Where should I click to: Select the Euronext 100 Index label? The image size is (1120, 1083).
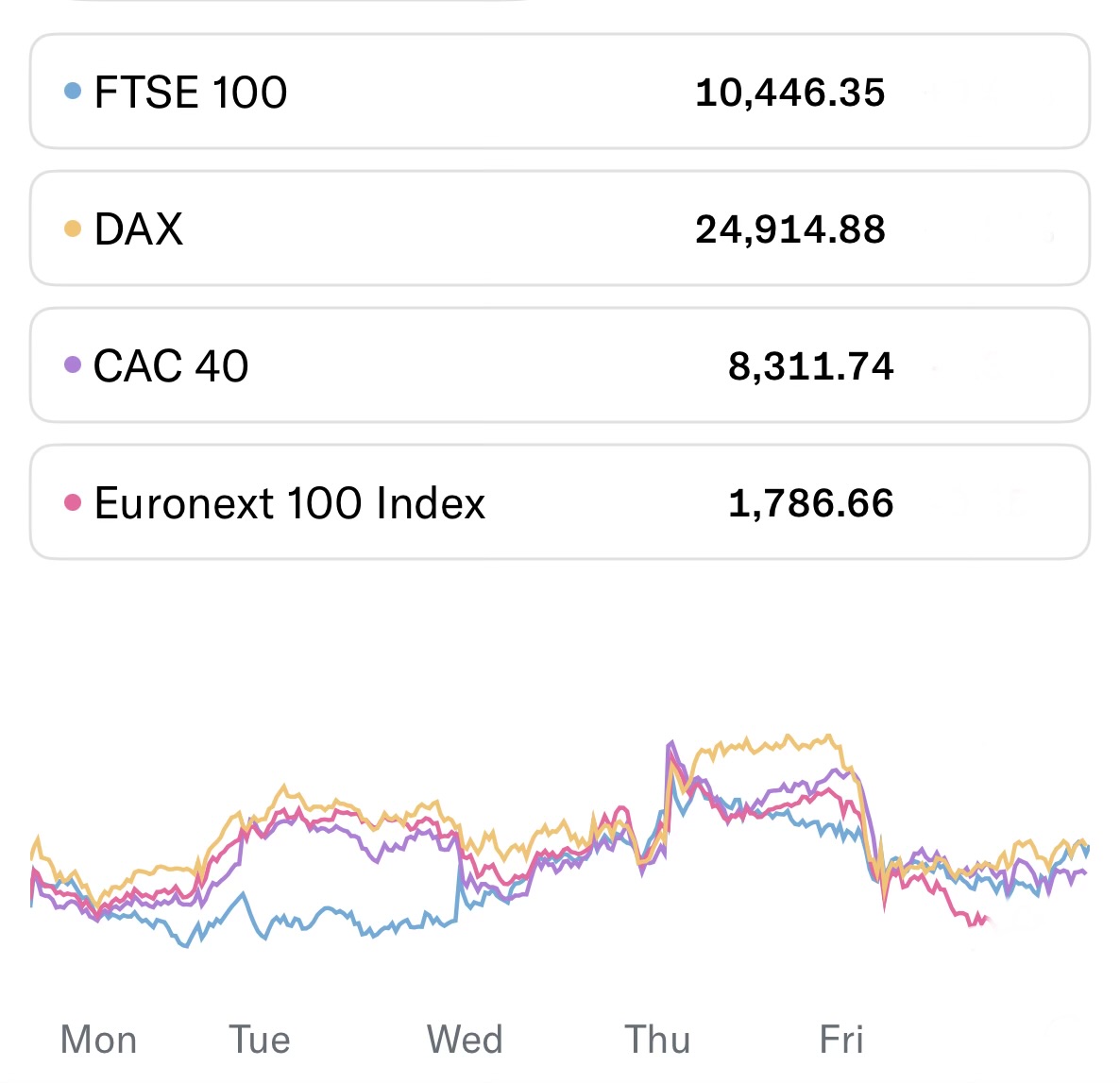point(290,503)
